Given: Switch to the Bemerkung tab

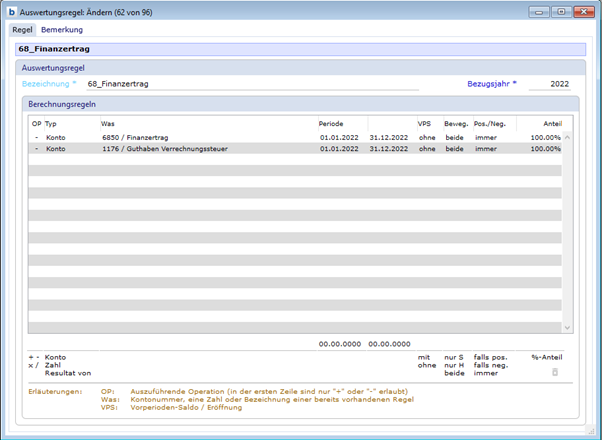Looking at the screenshot, I should (x=62, y=30).
